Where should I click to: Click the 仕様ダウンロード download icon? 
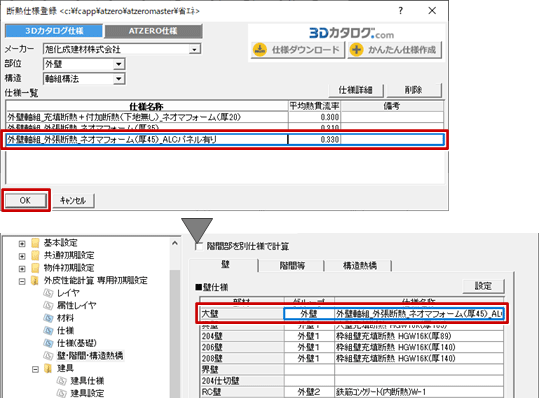[x=260, y=49]
